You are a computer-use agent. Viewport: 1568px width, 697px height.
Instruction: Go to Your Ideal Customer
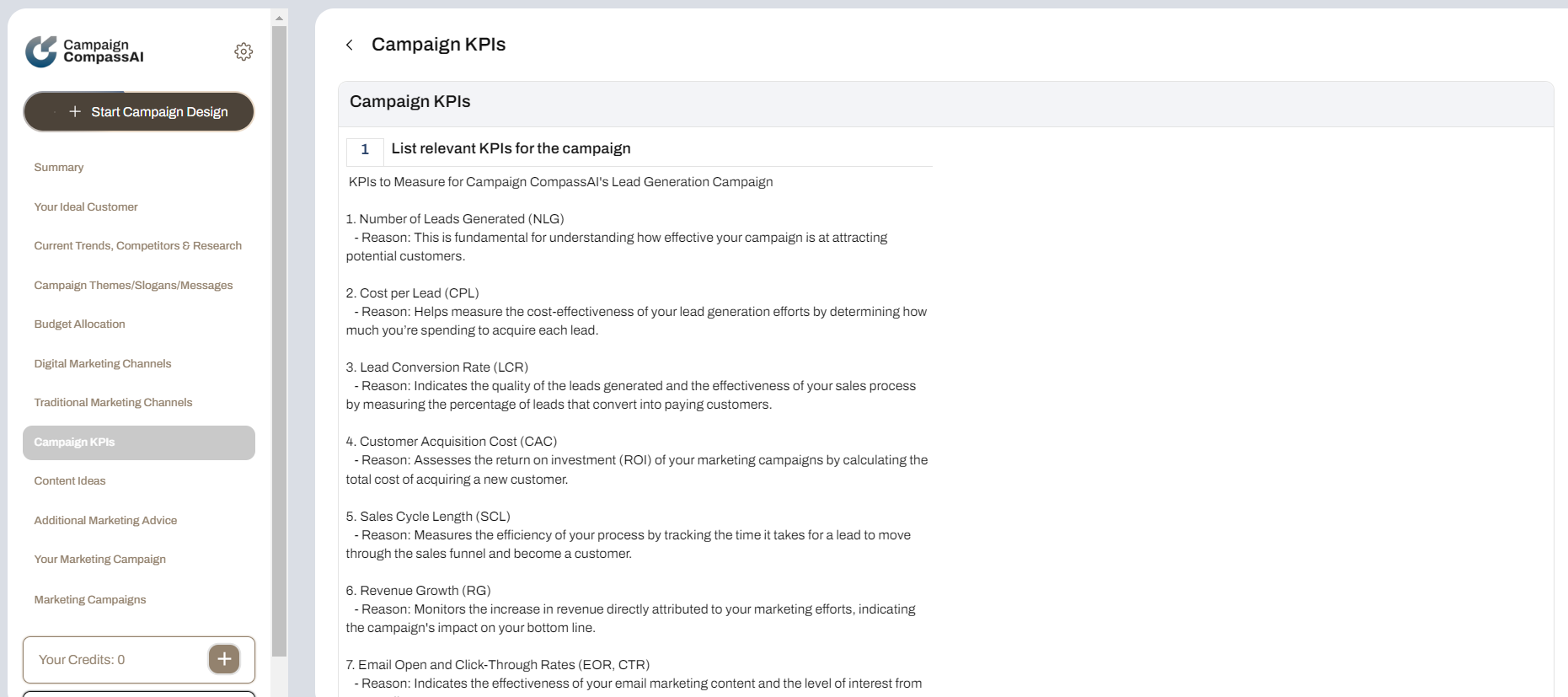[86, 207]
